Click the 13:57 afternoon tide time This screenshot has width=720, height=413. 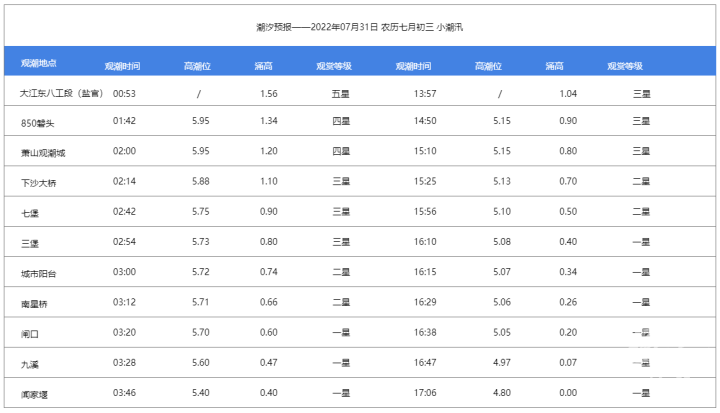[425, 93]
